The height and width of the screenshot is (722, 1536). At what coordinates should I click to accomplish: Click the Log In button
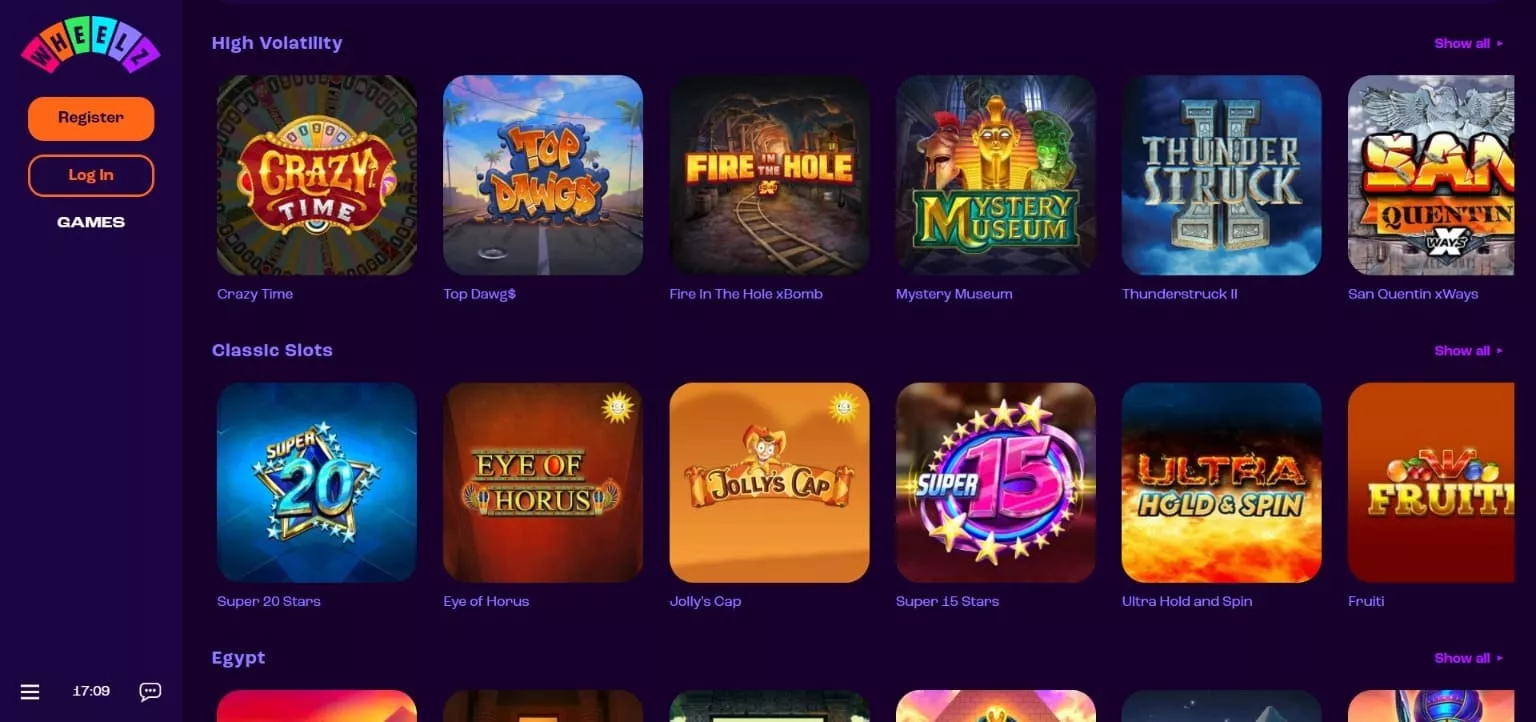click(91, 175)
